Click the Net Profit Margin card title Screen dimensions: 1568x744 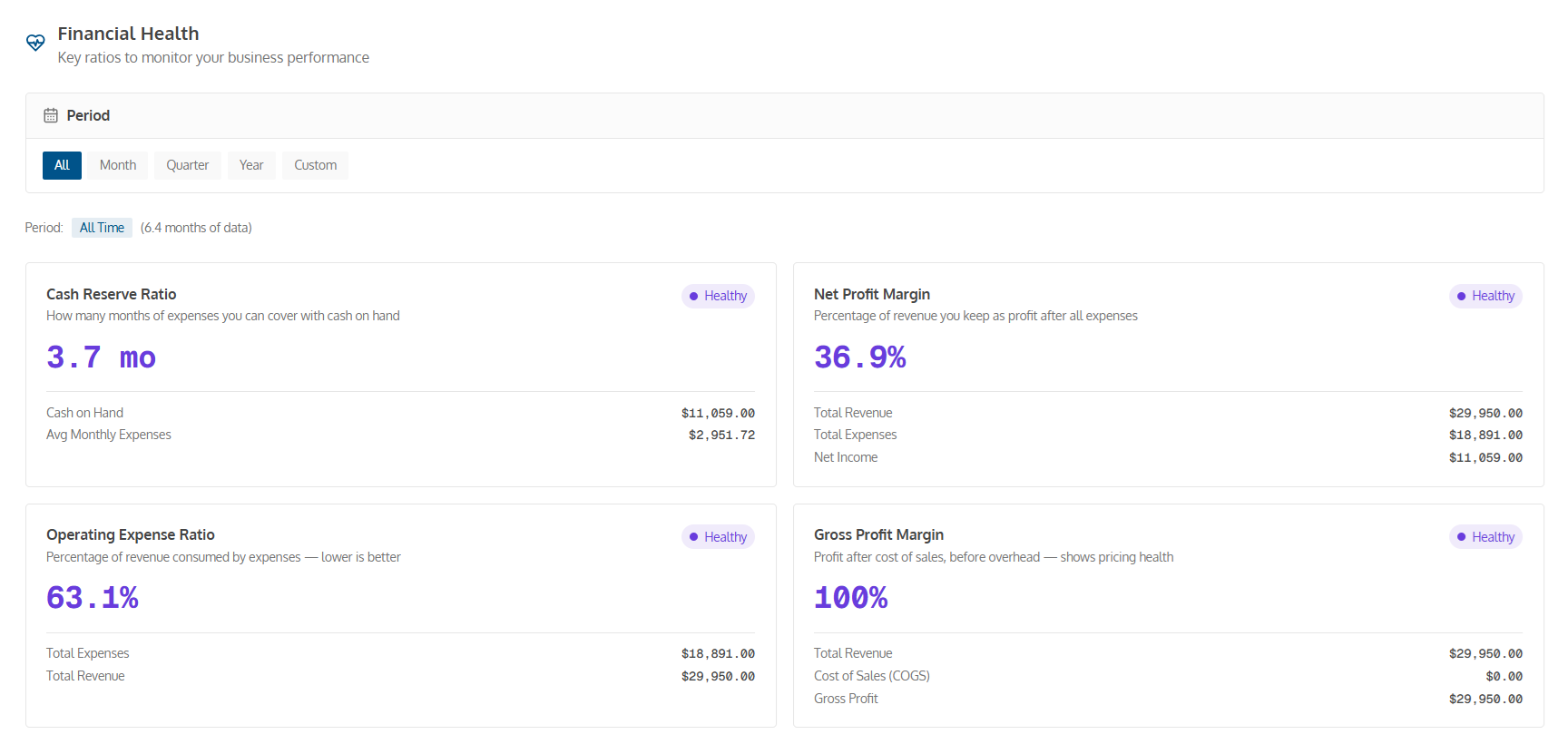coord(872,294)
